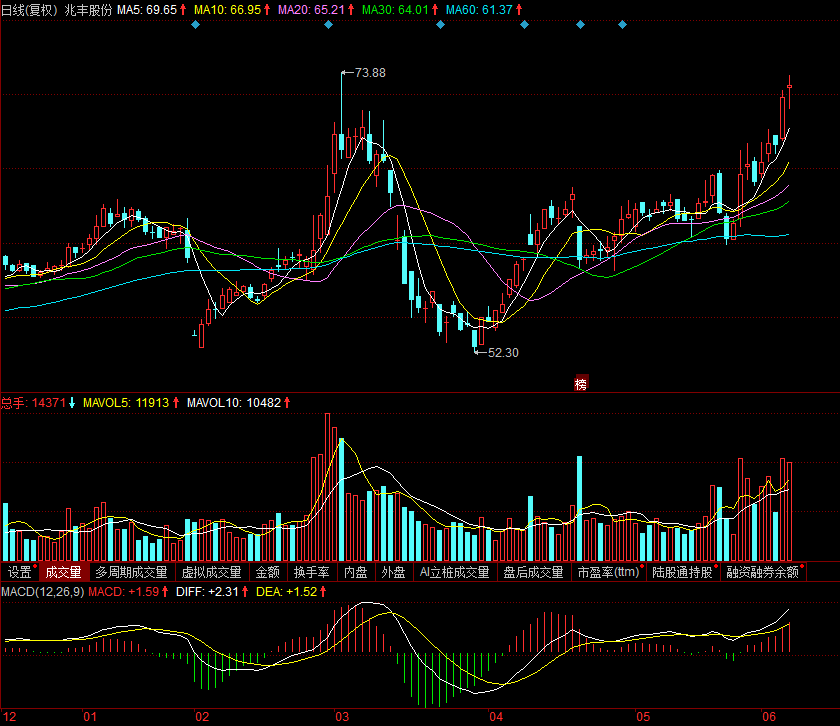Screen dimensions: 840x726
Task: Click the MA10: 66.95 indicator label
Action: tap(227, 10)
